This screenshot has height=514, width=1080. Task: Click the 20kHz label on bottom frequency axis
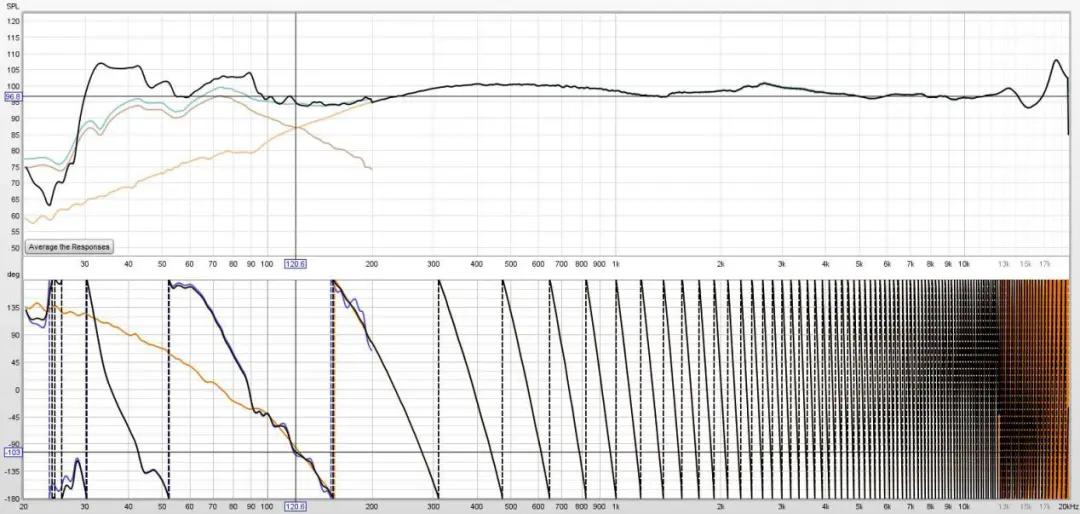point(1066,507)
